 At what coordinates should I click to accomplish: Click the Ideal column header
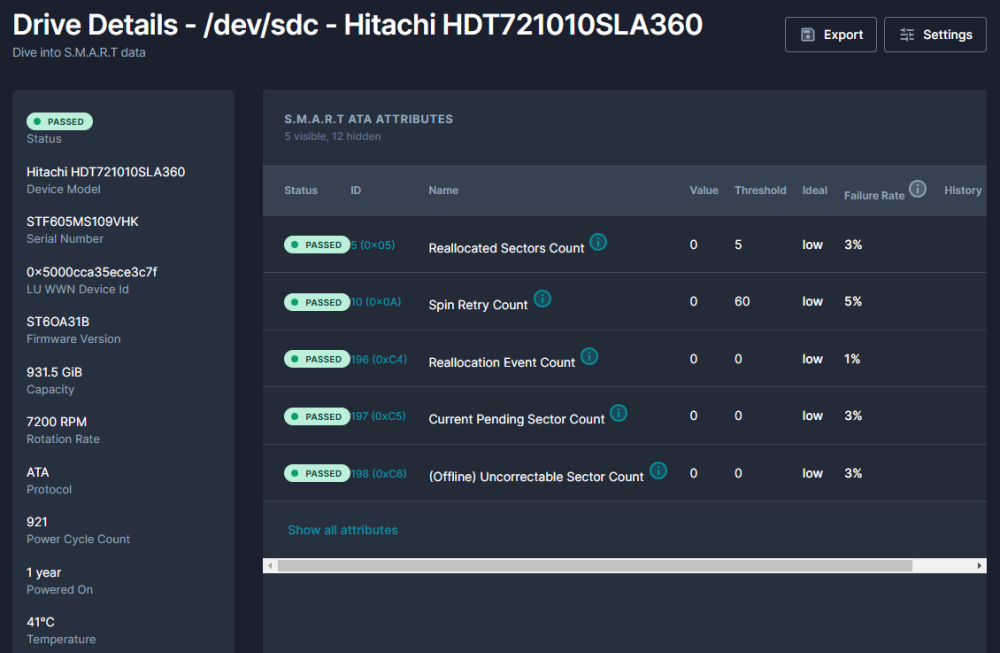click(814, 190)
